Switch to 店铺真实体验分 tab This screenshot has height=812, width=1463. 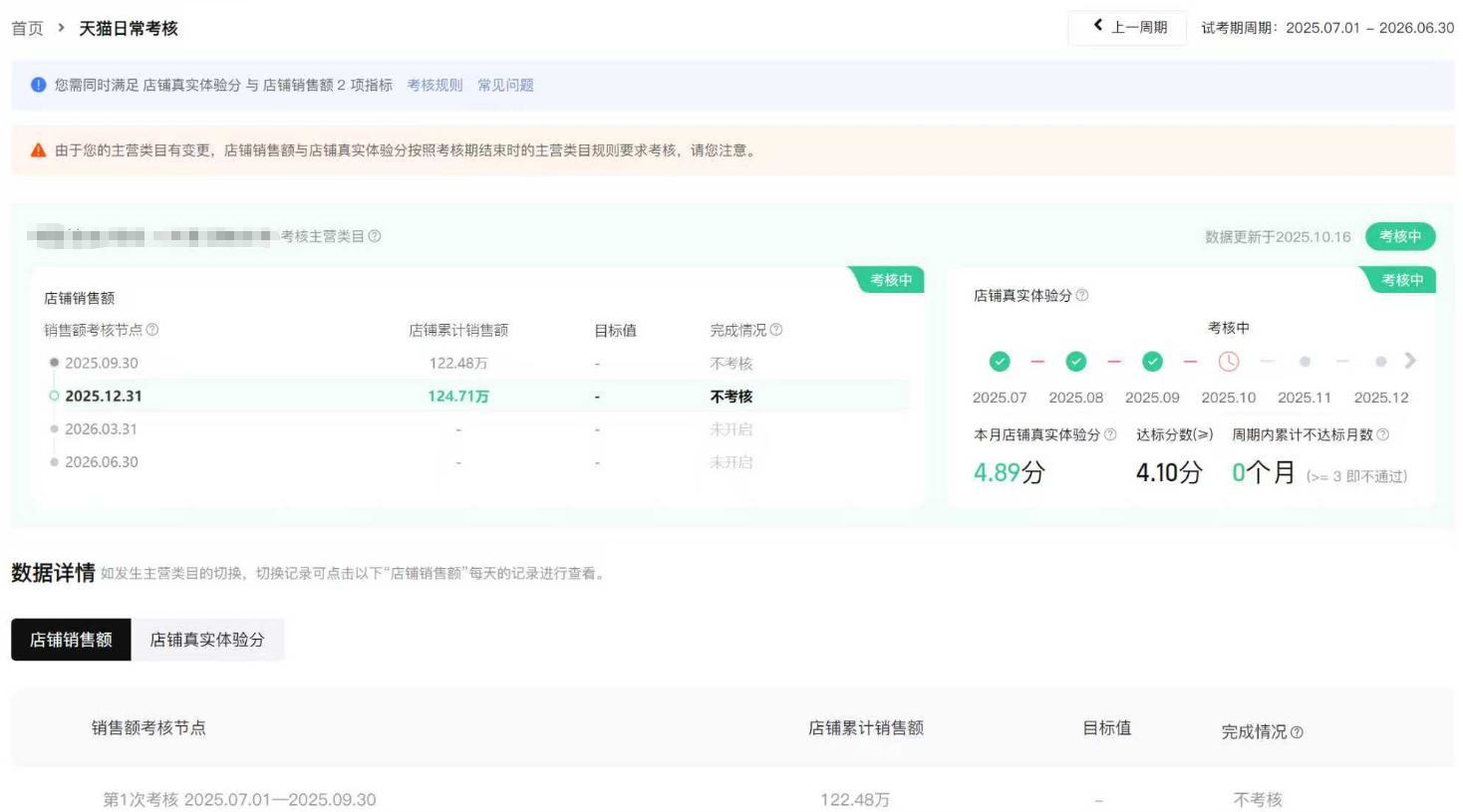click(x=207, y=640)
